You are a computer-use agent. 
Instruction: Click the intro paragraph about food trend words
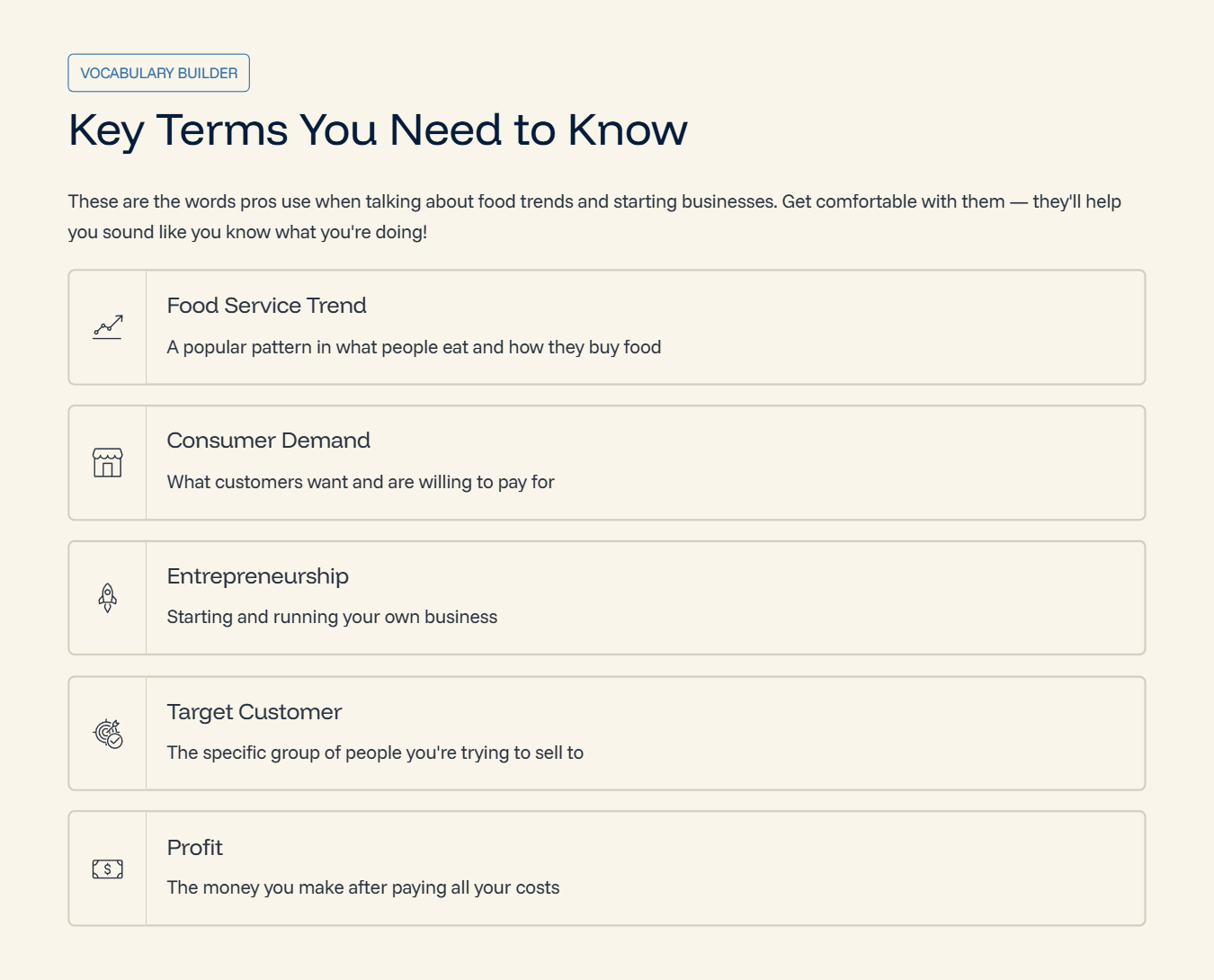(594, 217)
